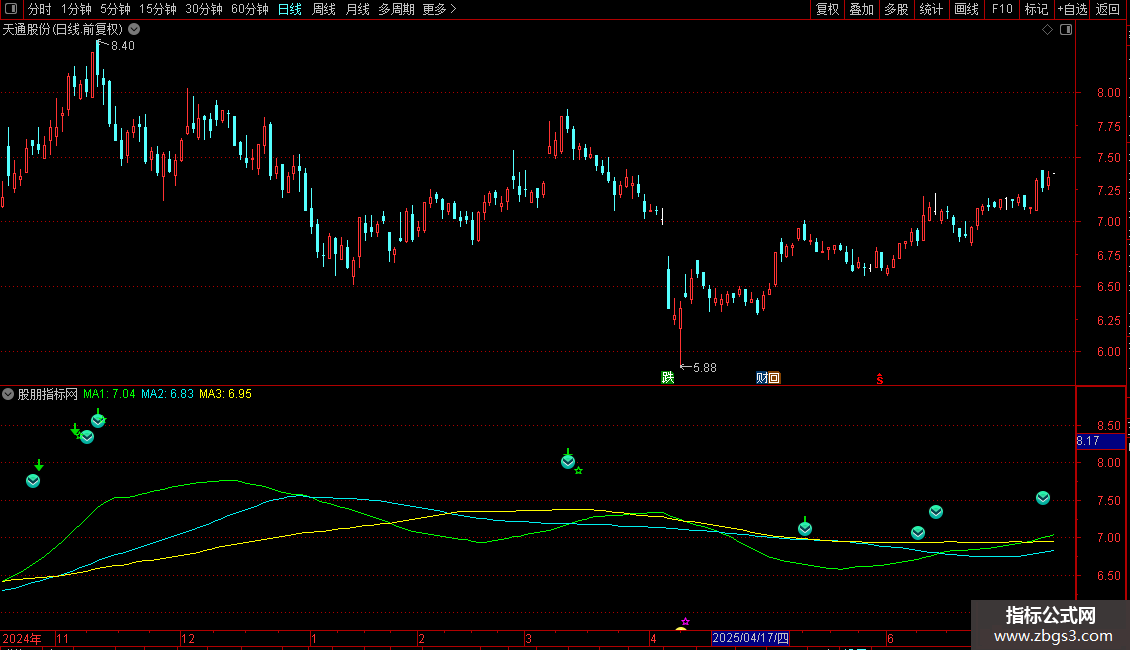Viewport: 1130px width, 650px height.
Task: Open the 画线 drawing tools
Action: coord(966,9)
